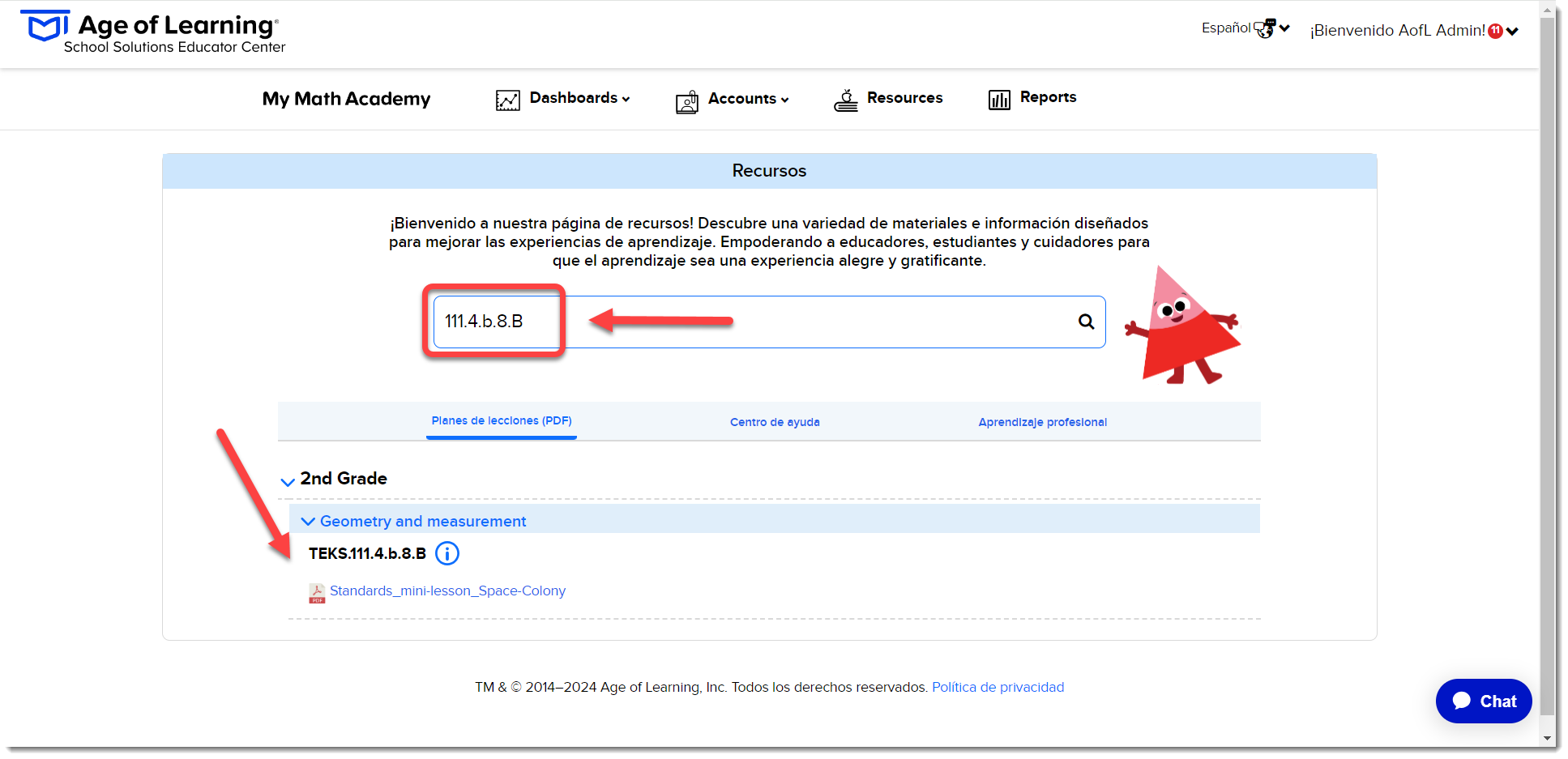Click the Resources stamp icon
Screen dimensions: 1568x759
point(846,100)
